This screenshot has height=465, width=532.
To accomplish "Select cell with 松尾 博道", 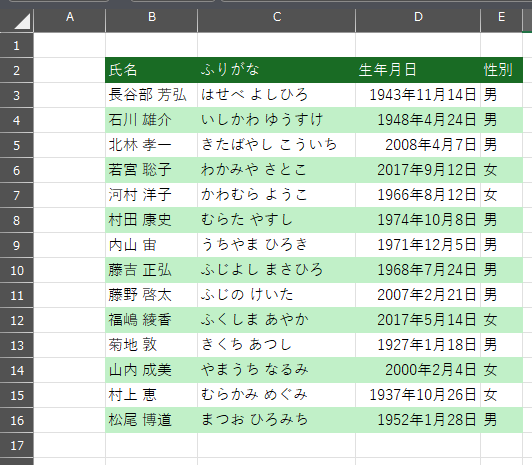I will click(151, 420).
